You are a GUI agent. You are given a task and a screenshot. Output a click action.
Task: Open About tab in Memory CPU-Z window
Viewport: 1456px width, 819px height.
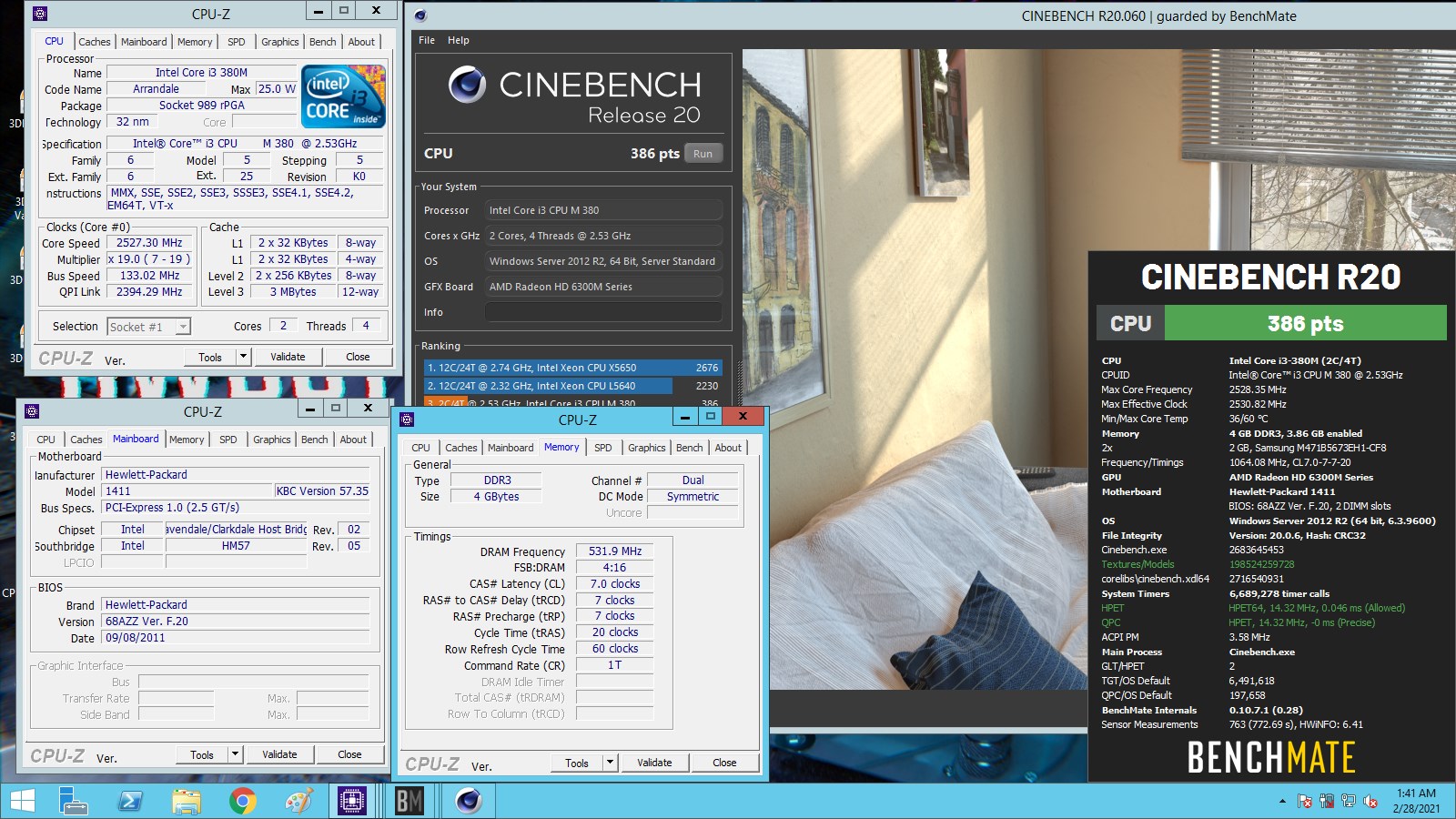(728, 448)
